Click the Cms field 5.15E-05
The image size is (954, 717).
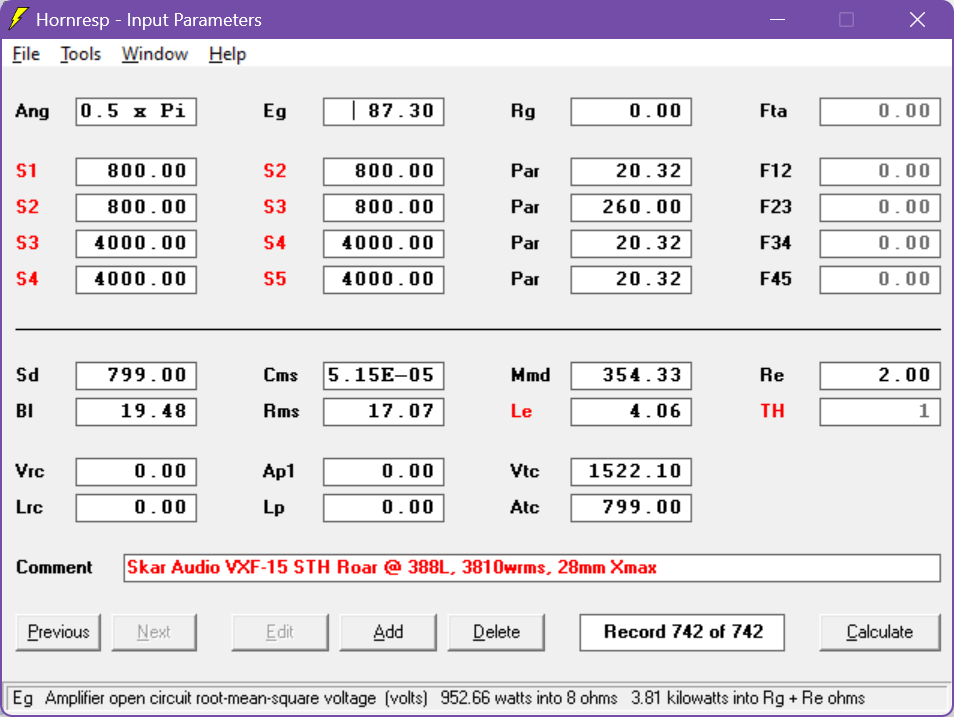[x=384, y=376]
